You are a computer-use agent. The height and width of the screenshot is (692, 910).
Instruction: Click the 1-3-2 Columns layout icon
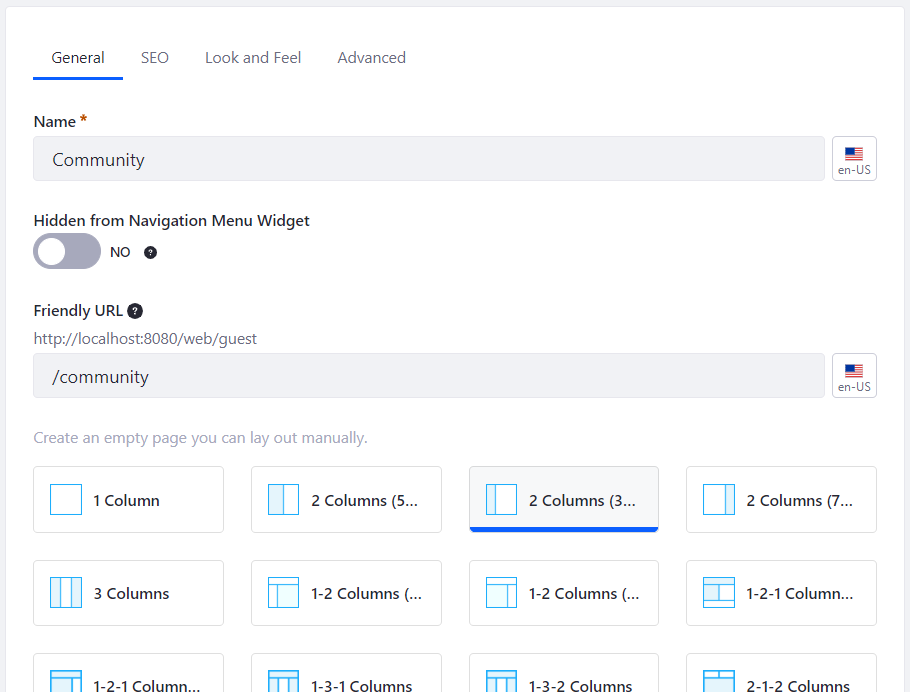tap(501, 682)
